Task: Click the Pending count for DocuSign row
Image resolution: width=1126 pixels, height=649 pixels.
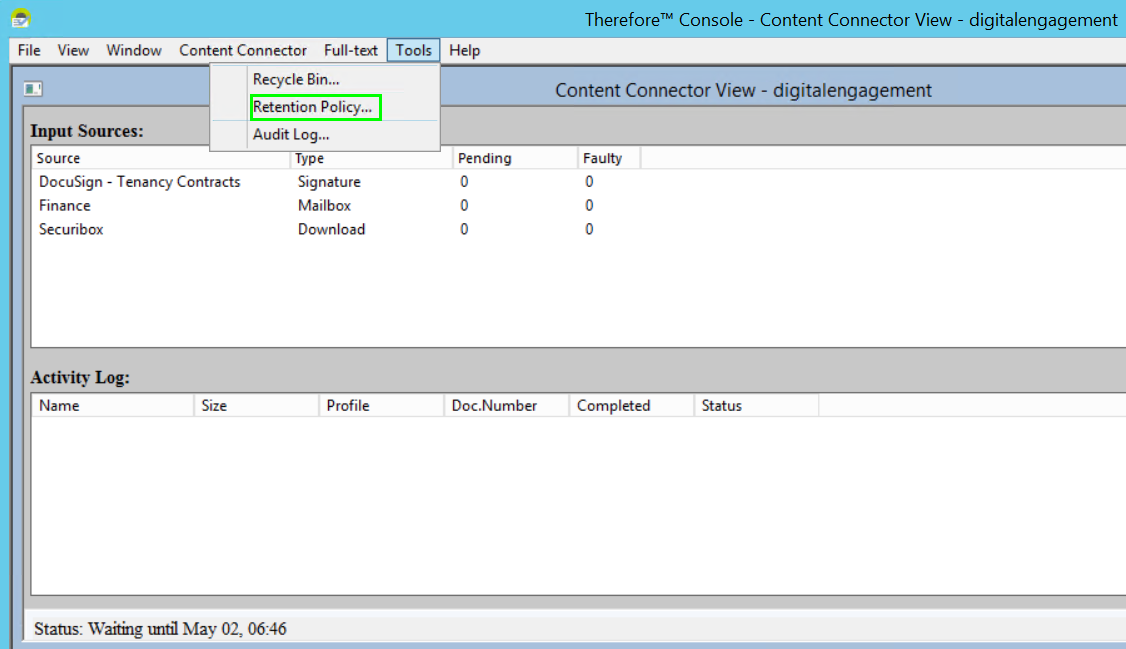Action: click(x=464, y=182)
